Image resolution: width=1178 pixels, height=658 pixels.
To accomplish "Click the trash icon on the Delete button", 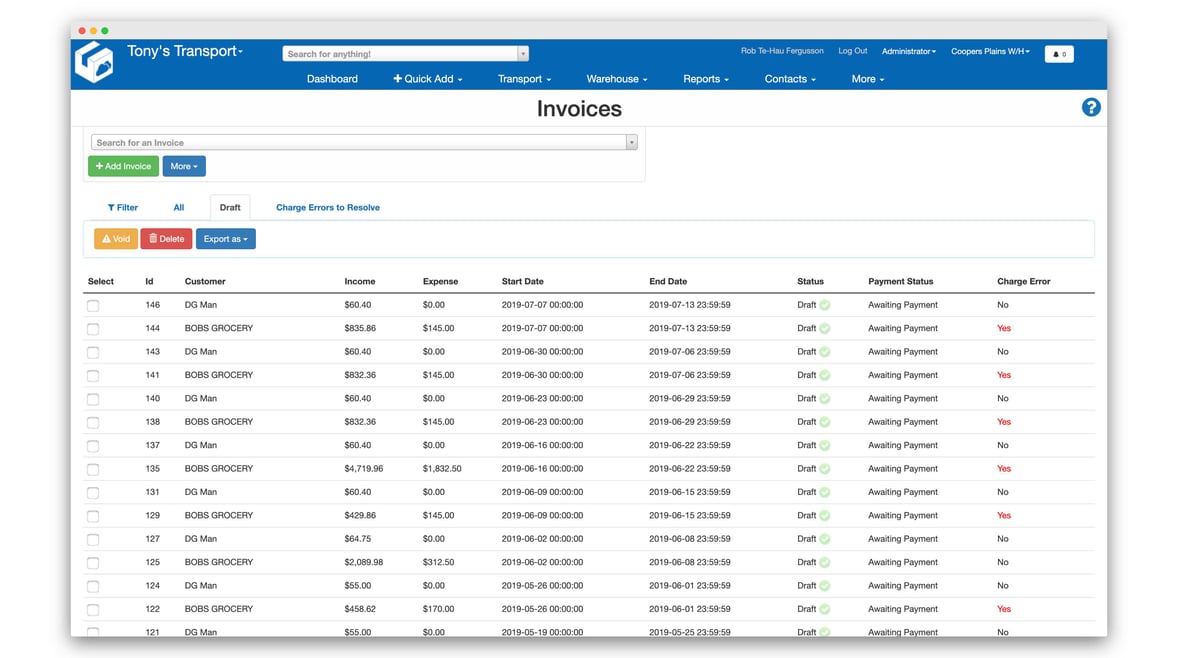I will (x=154, y=239).
